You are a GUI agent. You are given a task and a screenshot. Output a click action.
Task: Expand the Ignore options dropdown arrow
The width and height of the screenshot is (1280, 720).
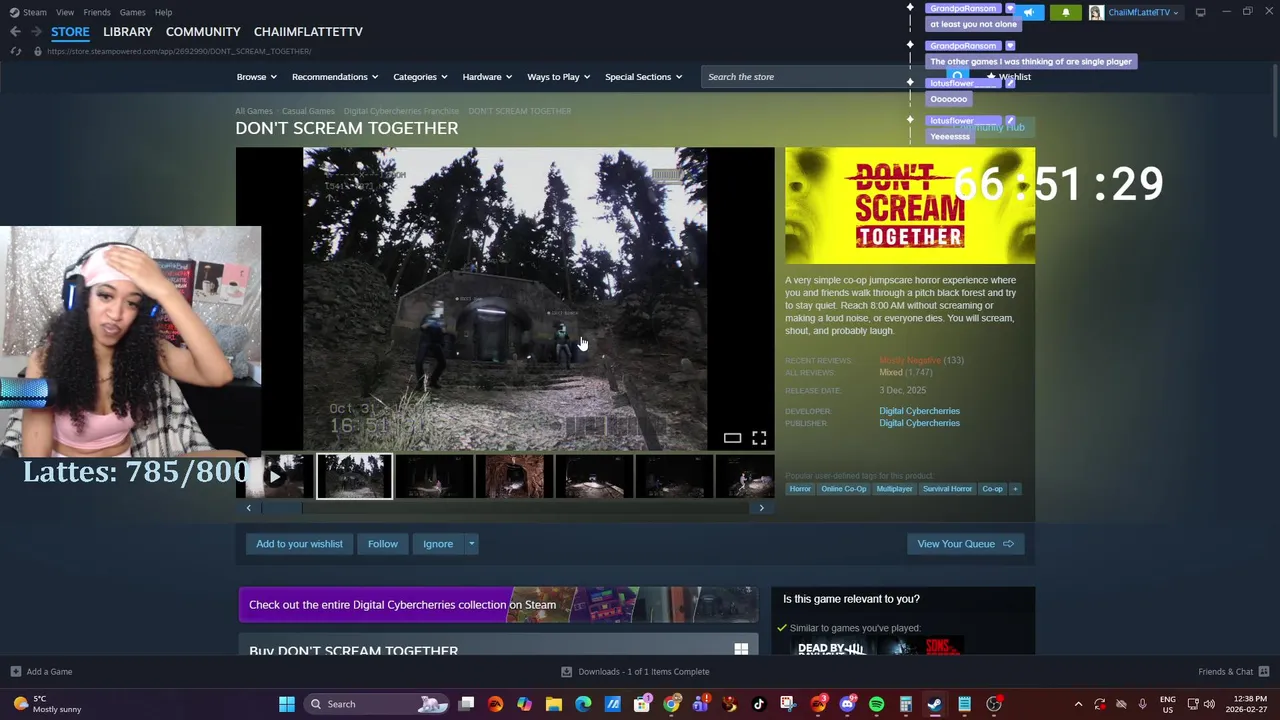[x=471, y=544]
